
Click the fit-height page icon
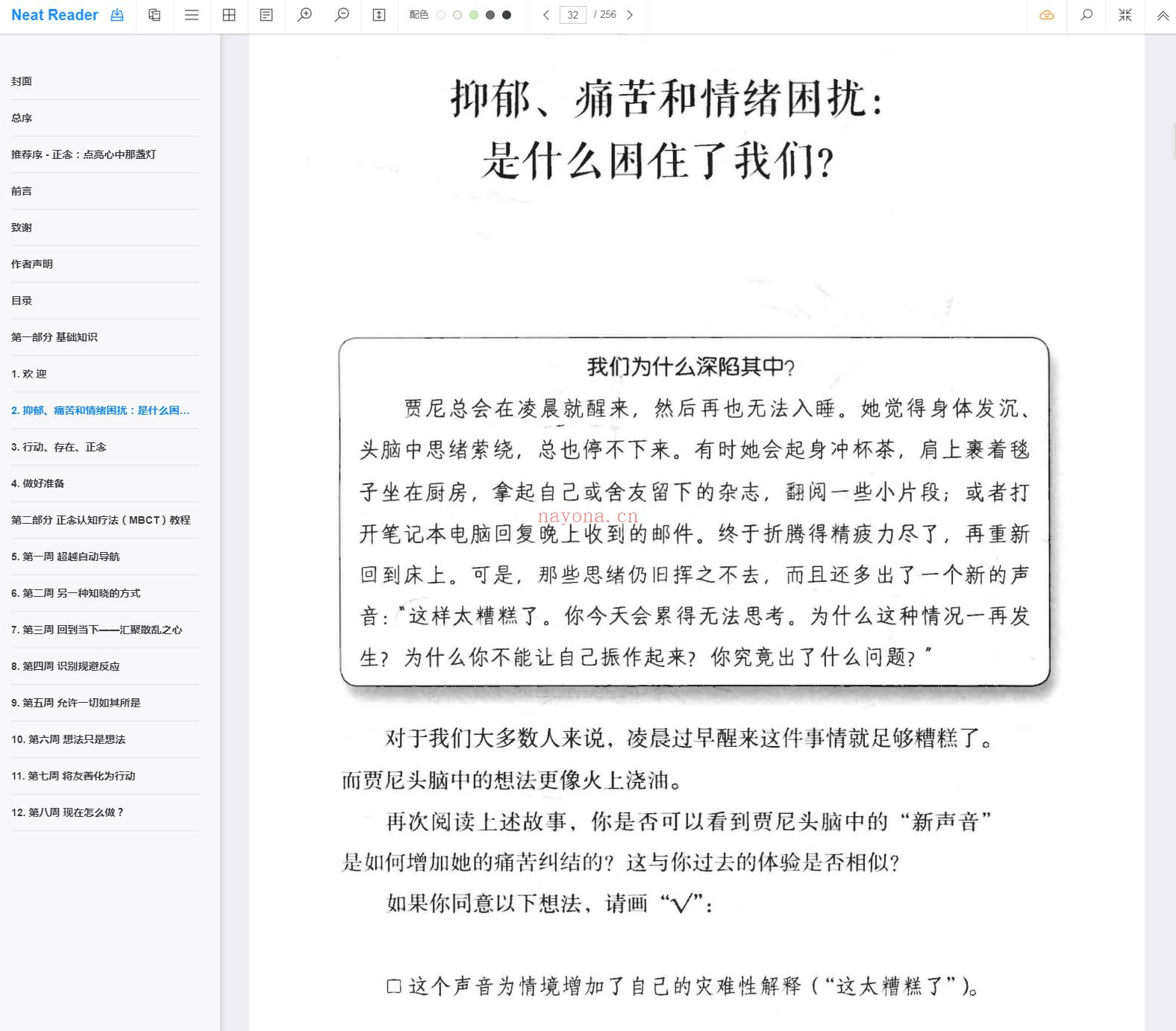click(x=379, y=15)
